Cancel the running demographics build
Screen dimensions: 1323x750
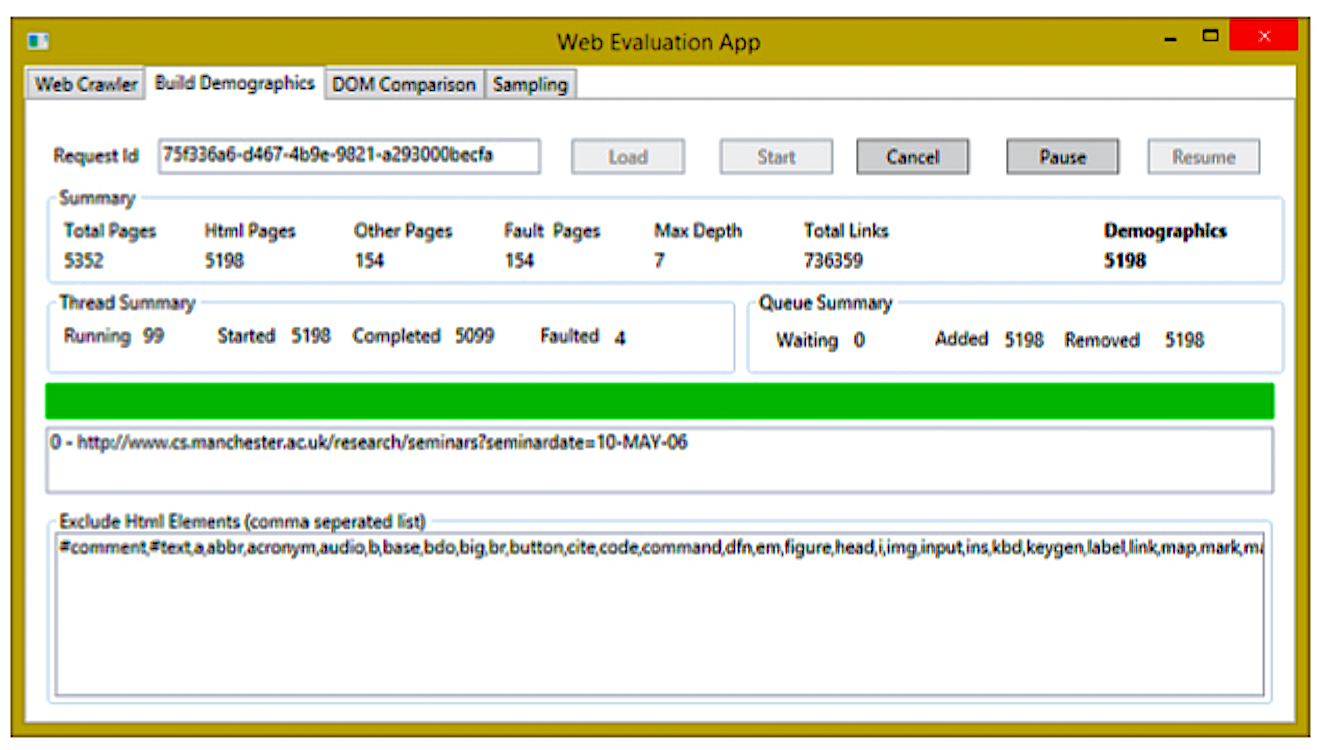(x=912, y=157)
